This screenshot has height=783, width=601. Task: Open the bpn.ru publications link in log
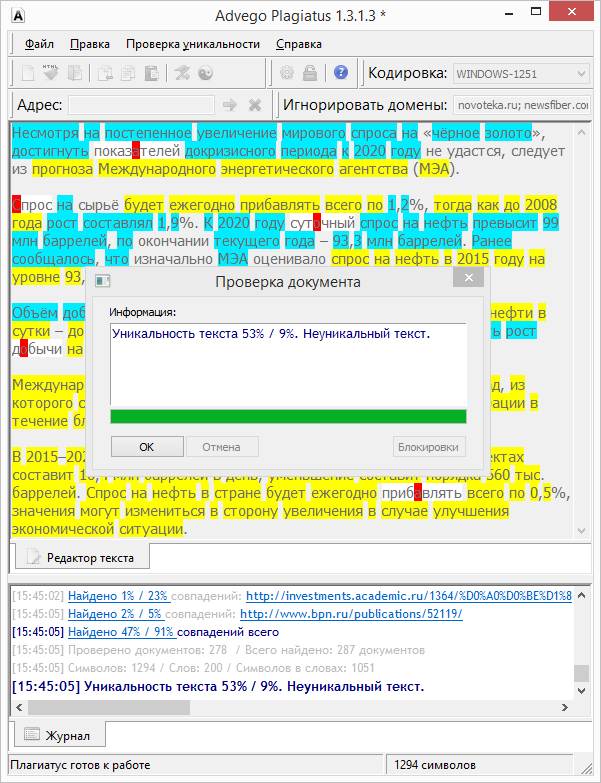pos(351,614)
